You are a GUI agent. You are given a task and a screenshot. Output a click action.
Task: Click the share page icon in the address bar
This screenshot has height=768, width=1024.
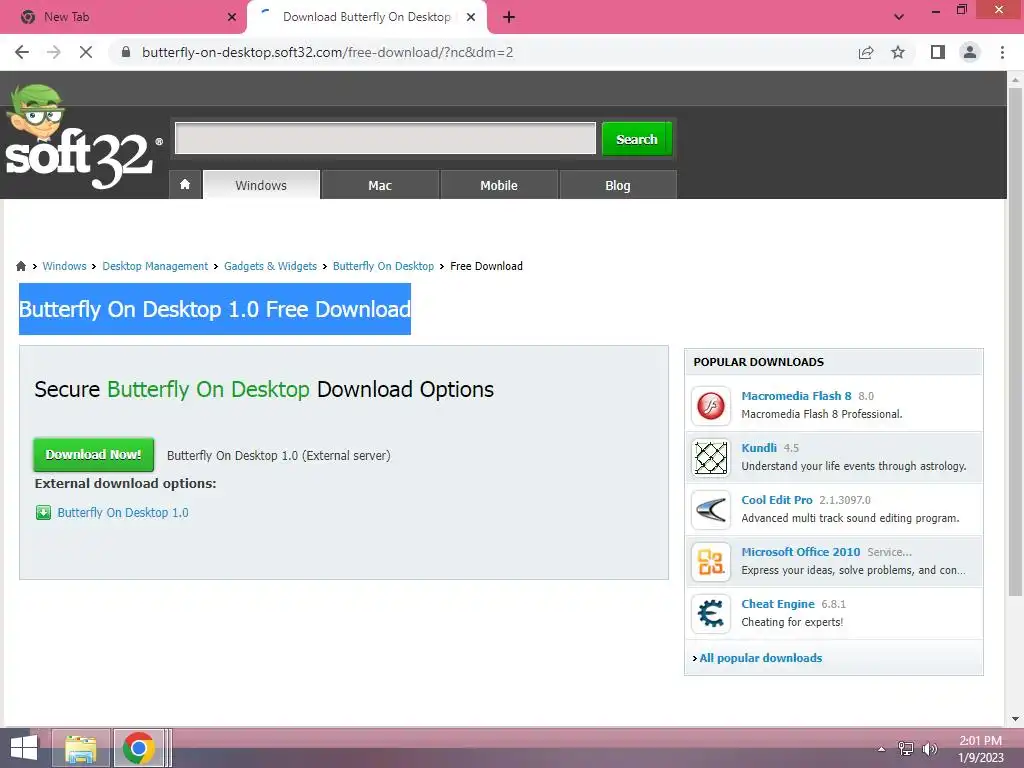click(x=866, y=52)
